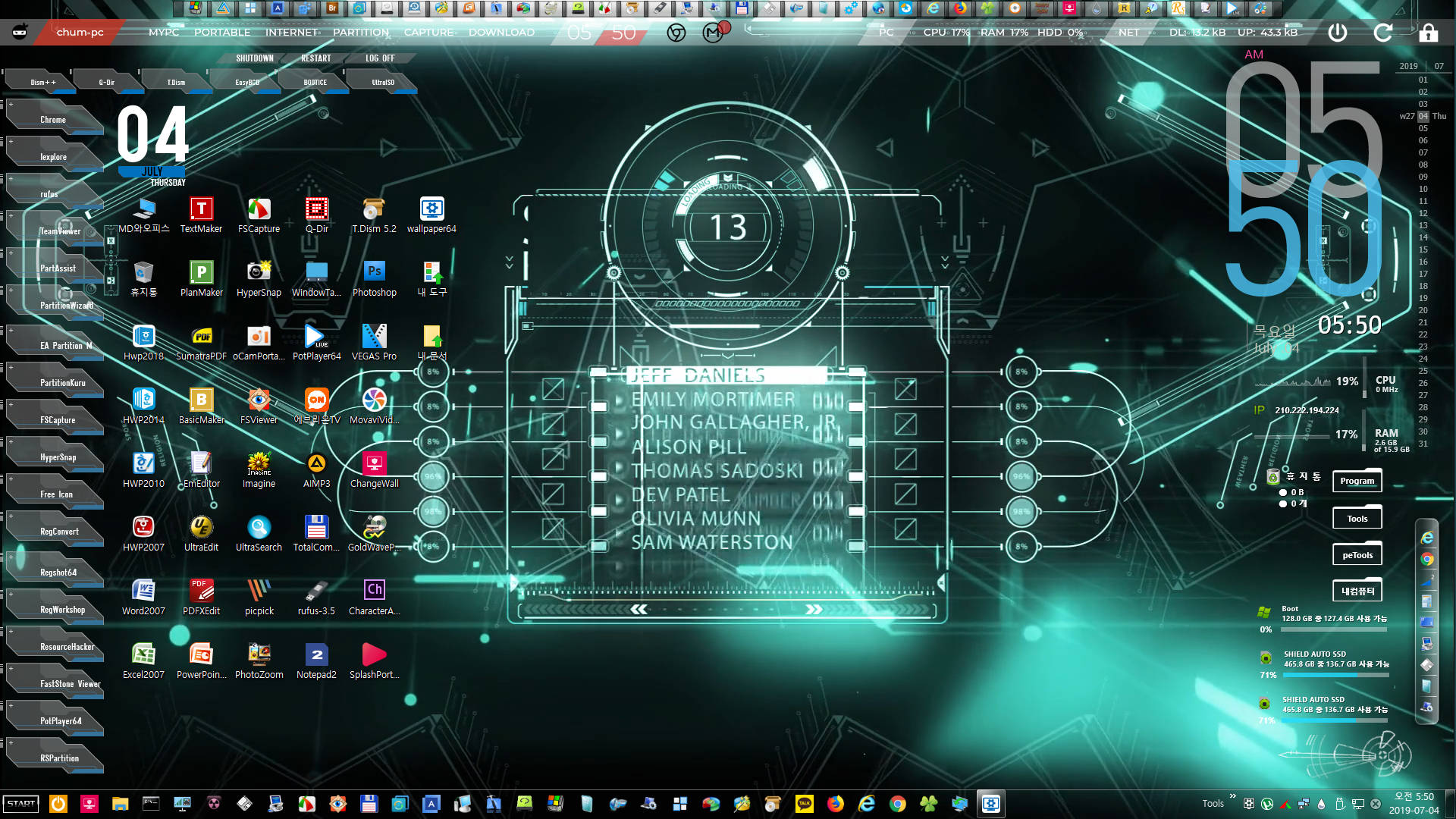This screenshot has height=819, width=1456.
Task: Launch Q-Dir from the desktop
Action: click(316, 215)
